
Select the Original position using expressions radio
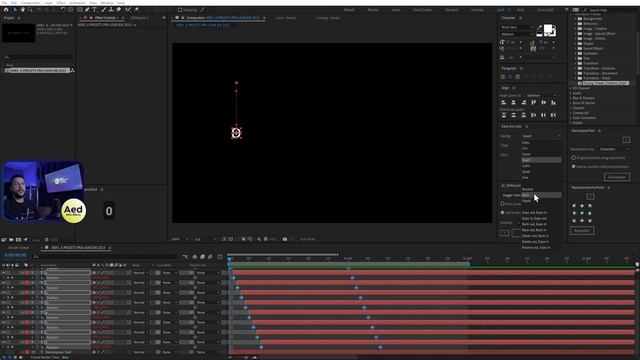[573, 158]
